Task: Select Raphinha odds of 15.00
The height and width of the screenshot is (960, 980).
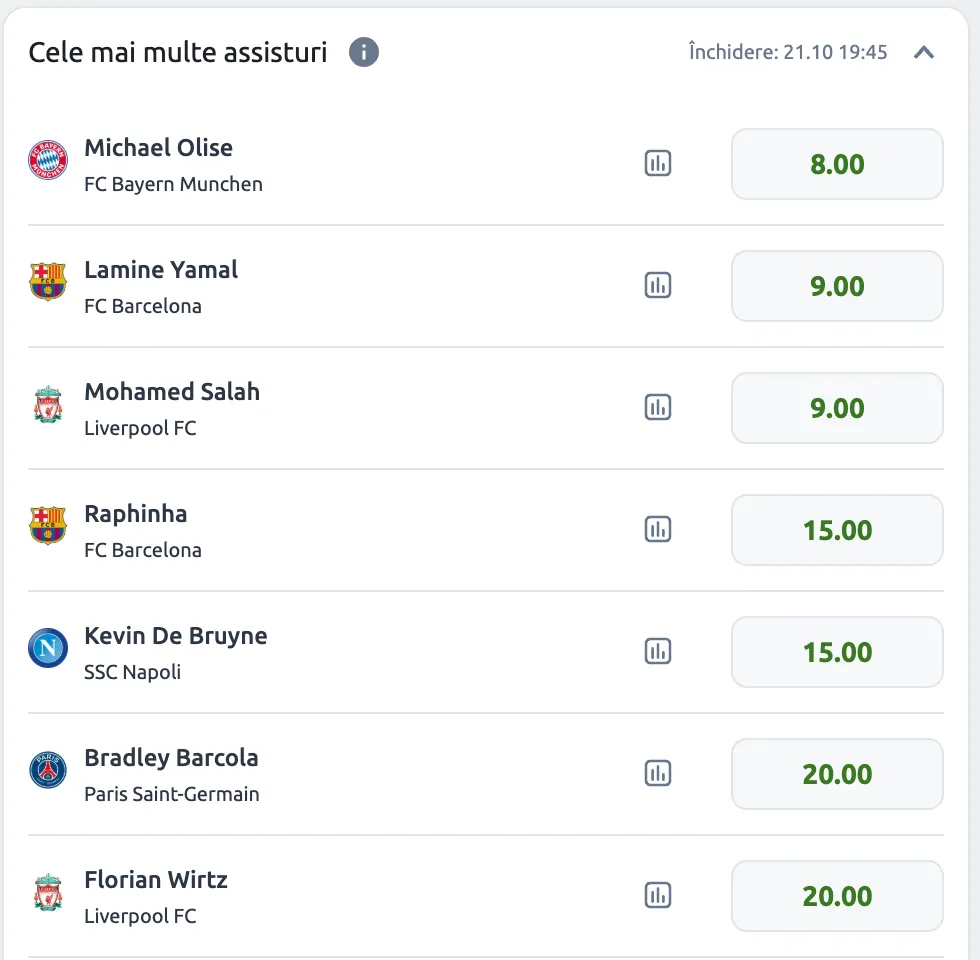Action: pos(837,530)
